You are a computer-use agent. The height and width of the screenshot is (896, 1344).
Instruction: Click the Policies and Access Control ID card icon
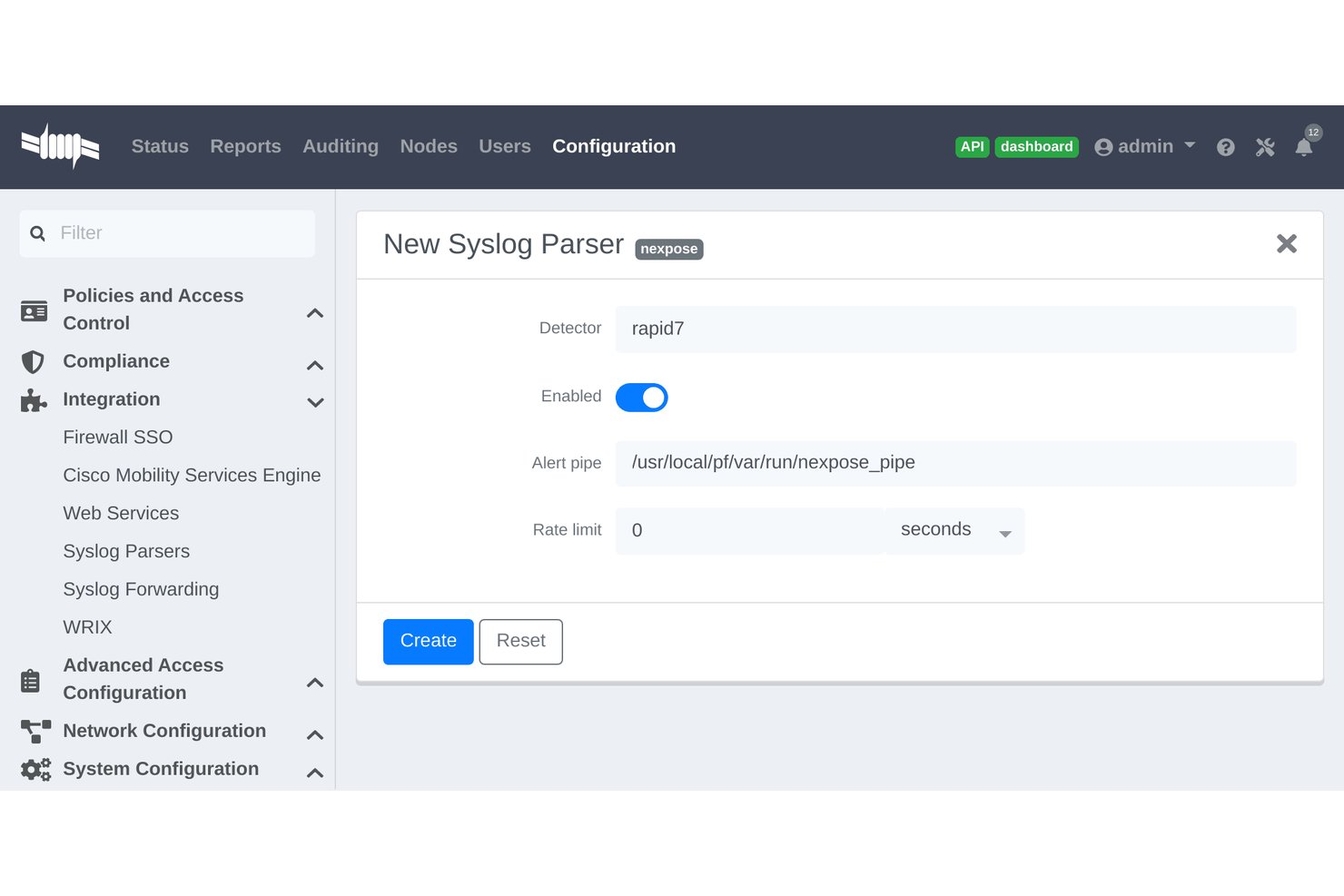click(x=34, y=311)
